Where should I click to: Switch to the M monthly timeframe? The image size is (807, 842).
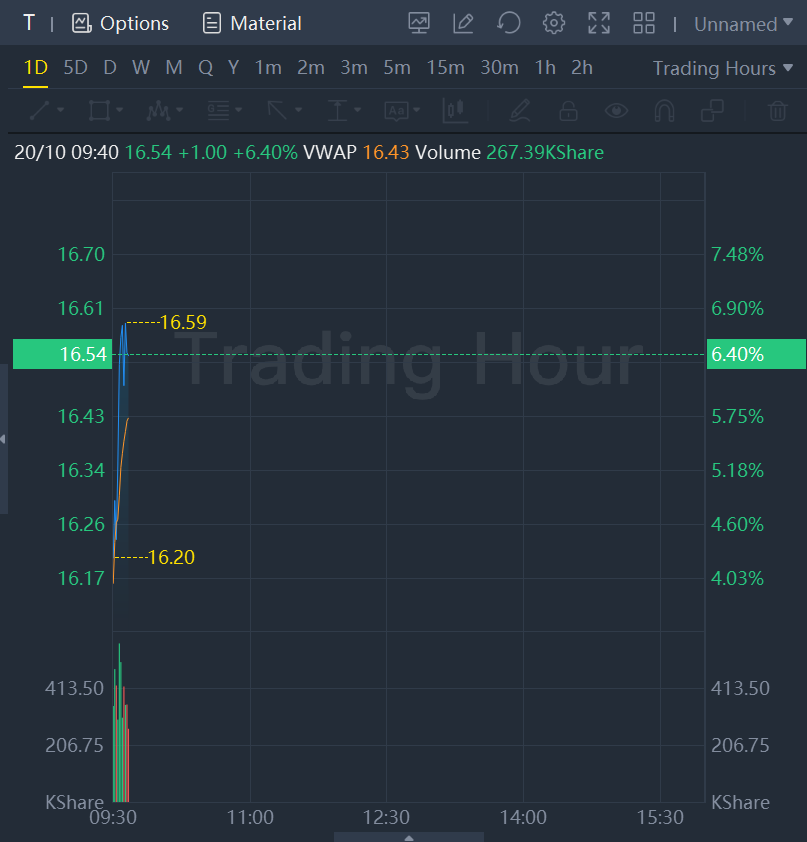(174, 68)
